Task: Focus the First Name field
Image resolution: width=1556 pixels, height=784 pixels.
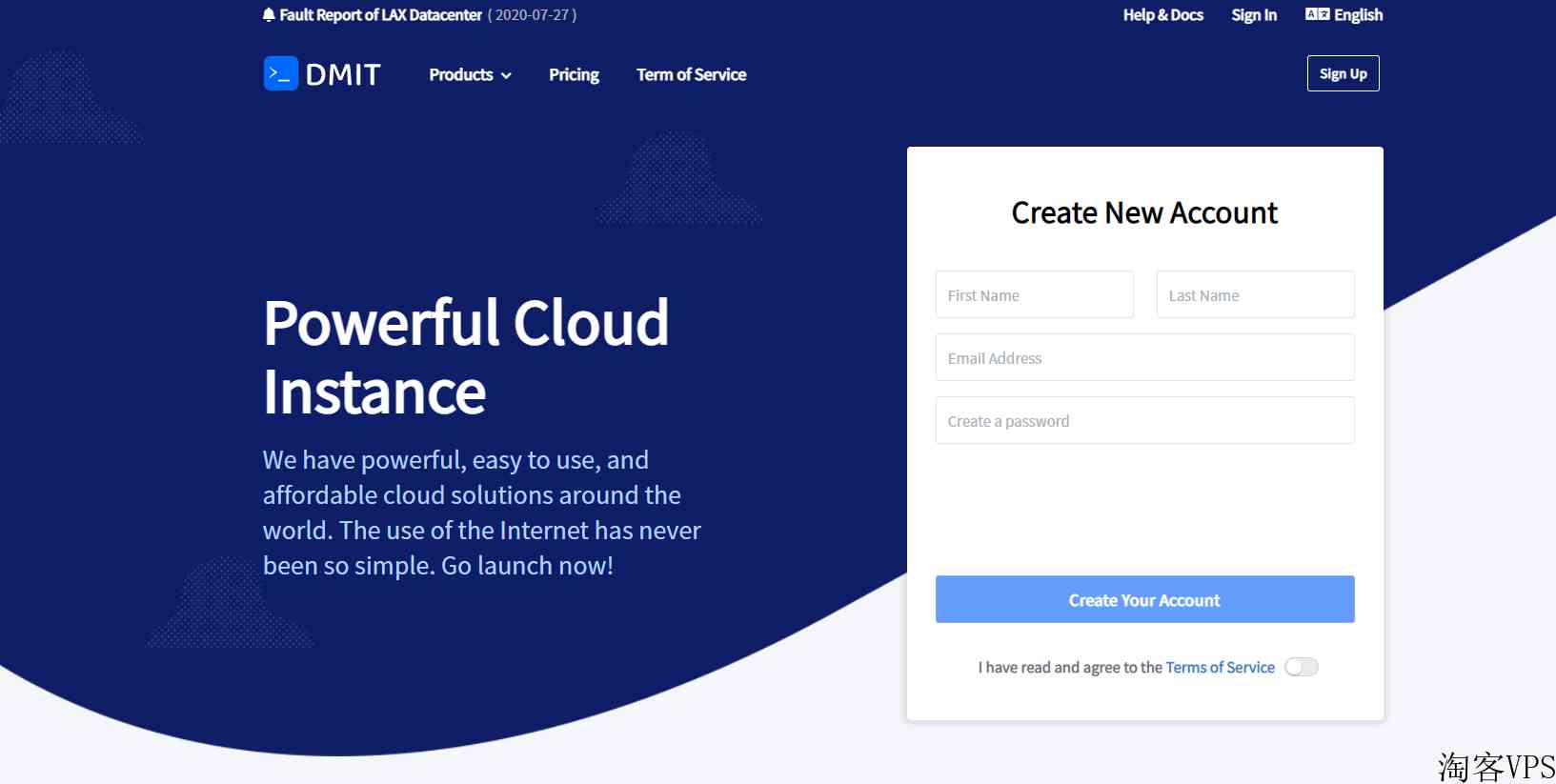Action: [1034, 294]
